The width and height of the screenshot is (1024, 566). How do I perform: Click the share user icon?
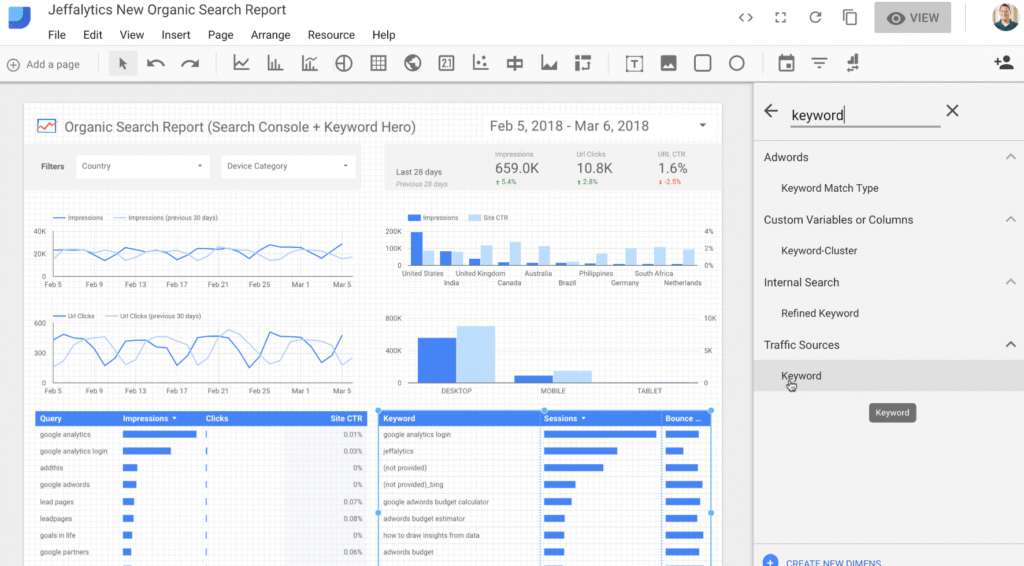(1003, 63)
